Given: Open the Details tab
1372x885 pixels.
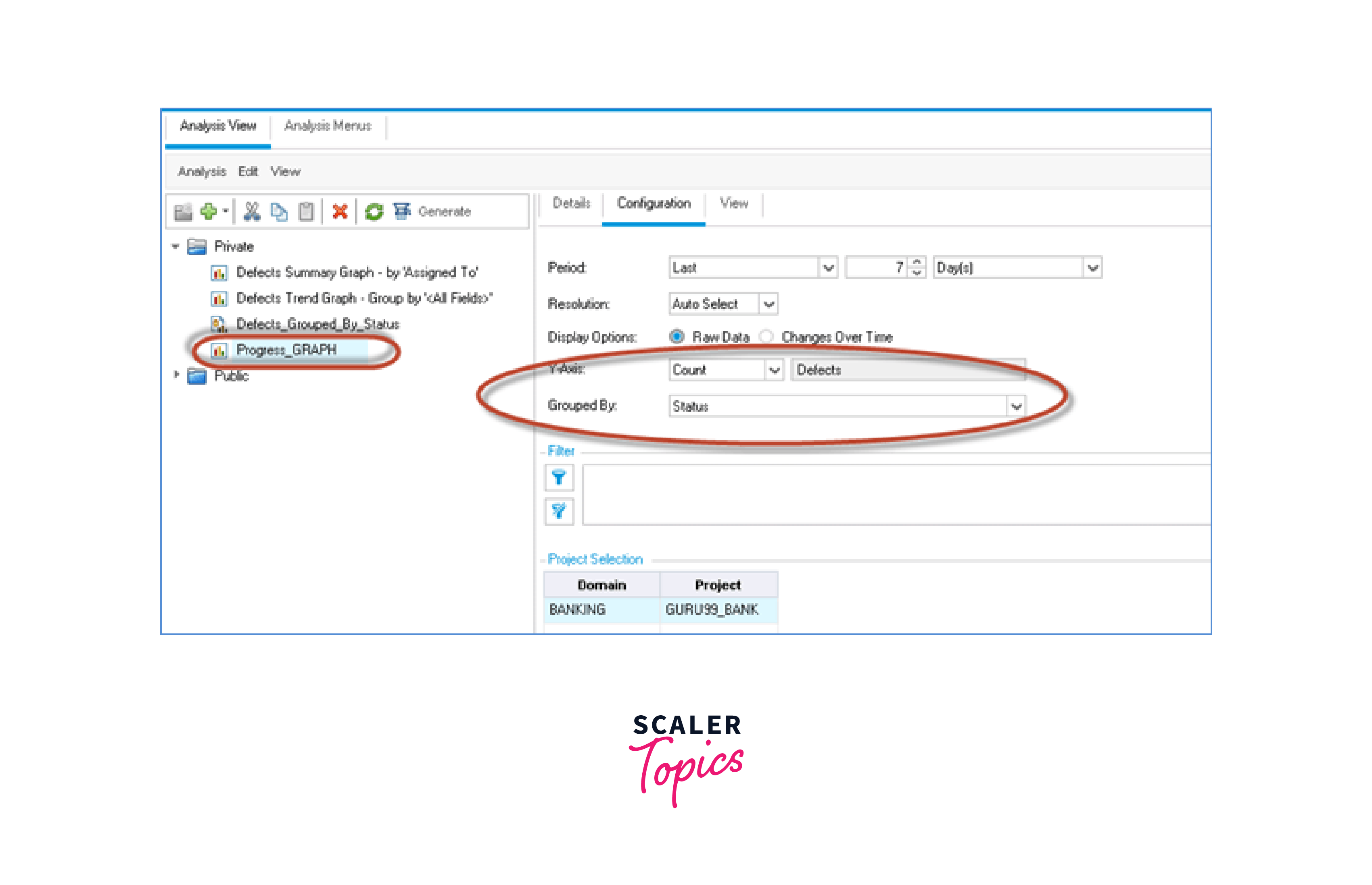Looking at the screenshot, I should tap(571, 204).
